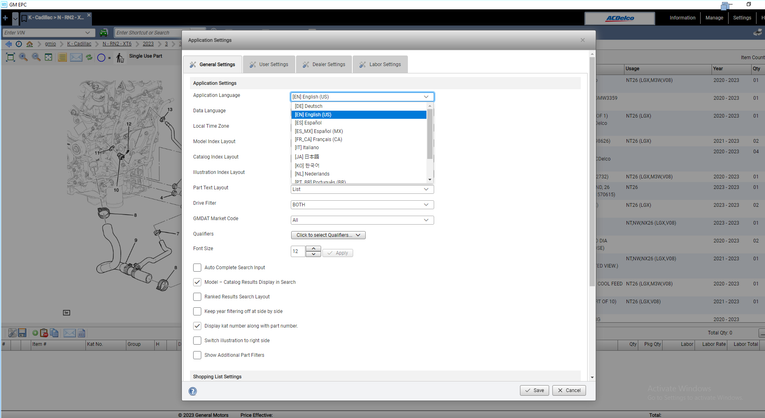765x418 pixels.
Task: Switch to the User Settings tab
Action: 268,64
